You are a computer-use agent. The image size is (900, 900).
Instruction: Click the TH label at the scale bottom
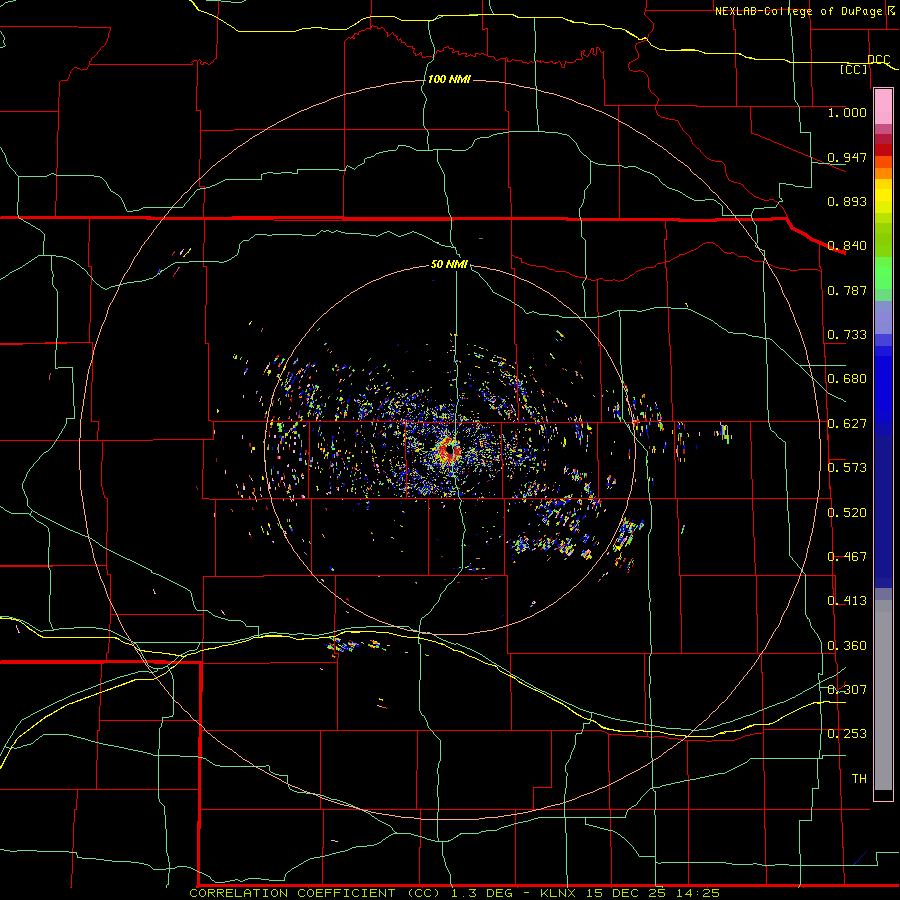[x=859, y=779]
